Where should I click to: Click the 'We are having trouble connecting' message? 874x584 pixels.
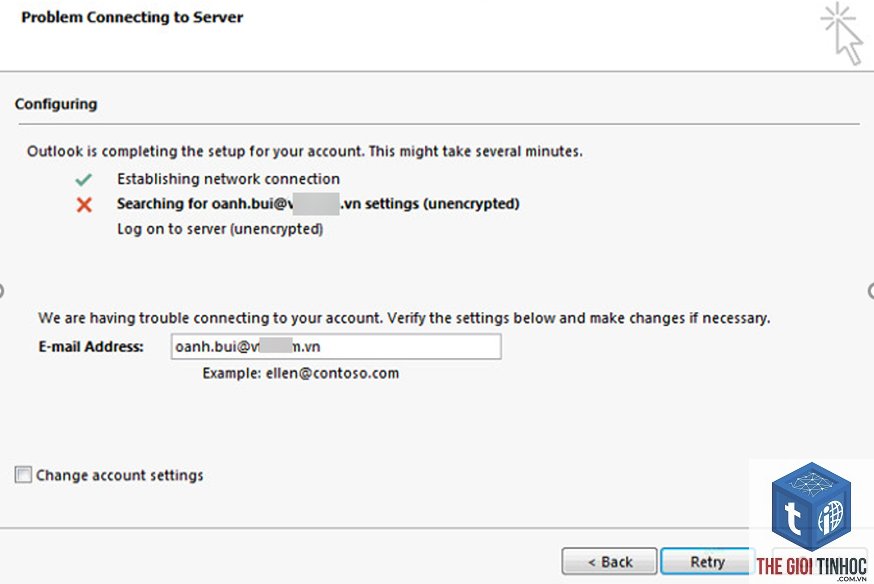point(404,318)
